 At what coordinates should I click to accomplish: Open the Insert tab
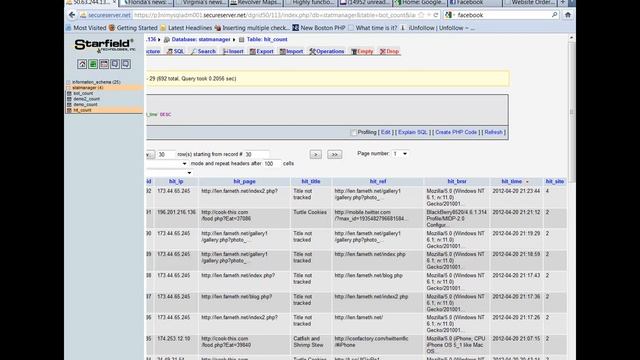point(233,51)
